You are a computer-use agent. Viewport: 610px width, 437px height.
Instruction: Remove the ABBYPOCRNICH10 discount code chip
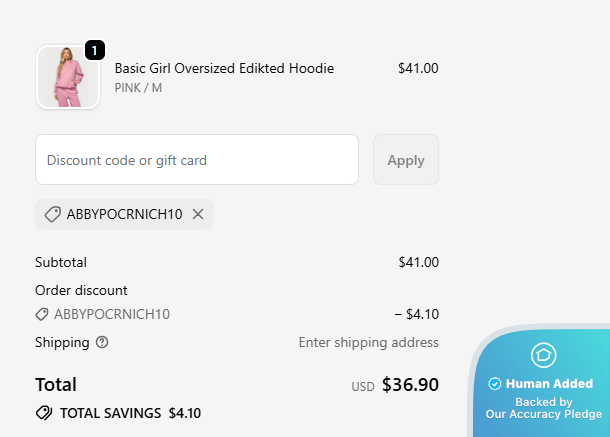click(198, 214)
